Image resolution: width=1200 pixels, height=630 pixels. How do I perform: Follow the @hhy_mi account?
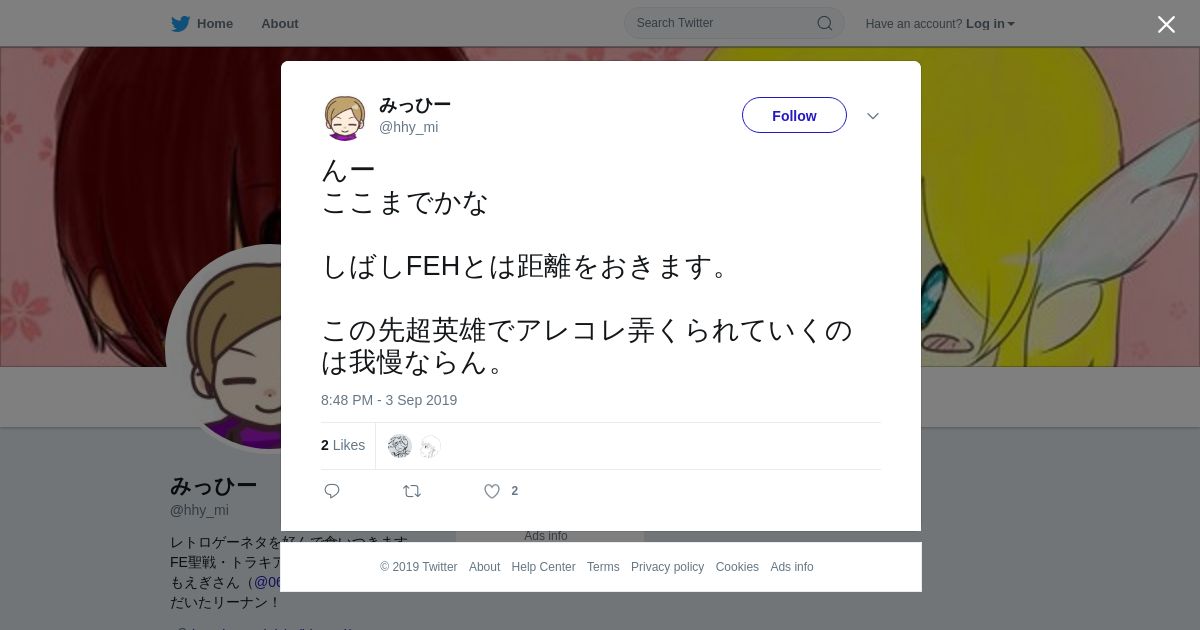(794, 115)
